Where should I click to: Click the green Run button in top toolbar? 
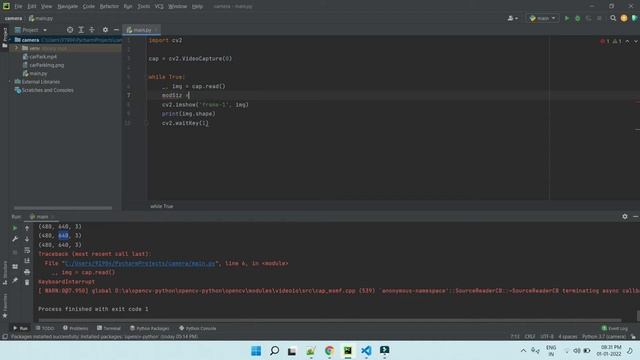pyautogui.click(x=567, y=18)
